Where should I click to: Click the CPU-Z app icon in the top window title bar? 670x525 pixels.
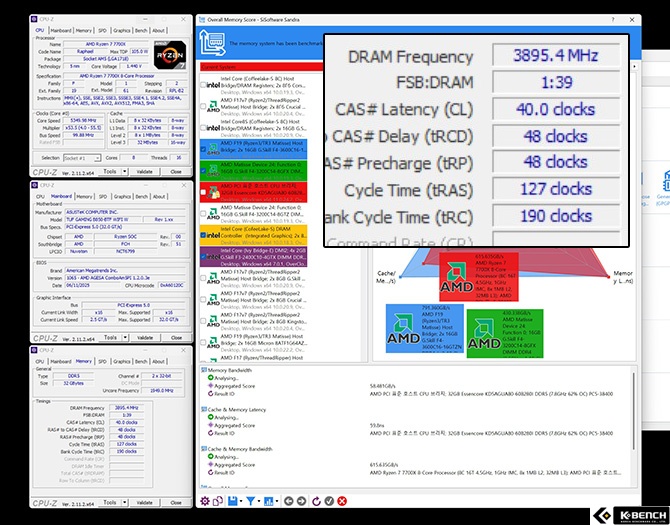click(34, 19)
